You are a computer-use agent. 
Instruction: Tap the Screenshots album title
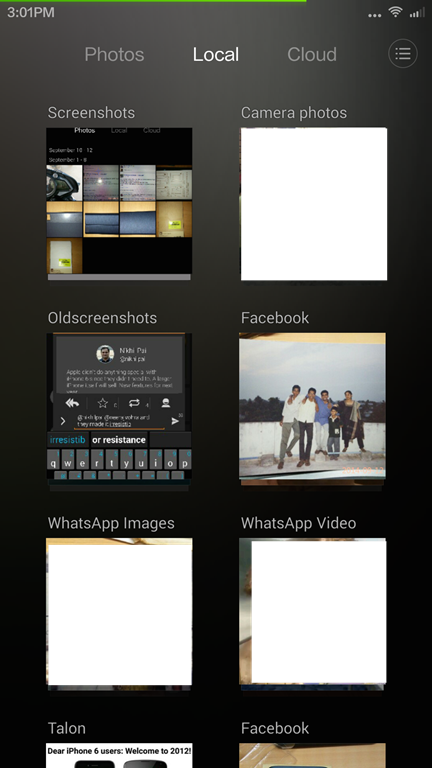pyautogui.click(x=91, y=113)
